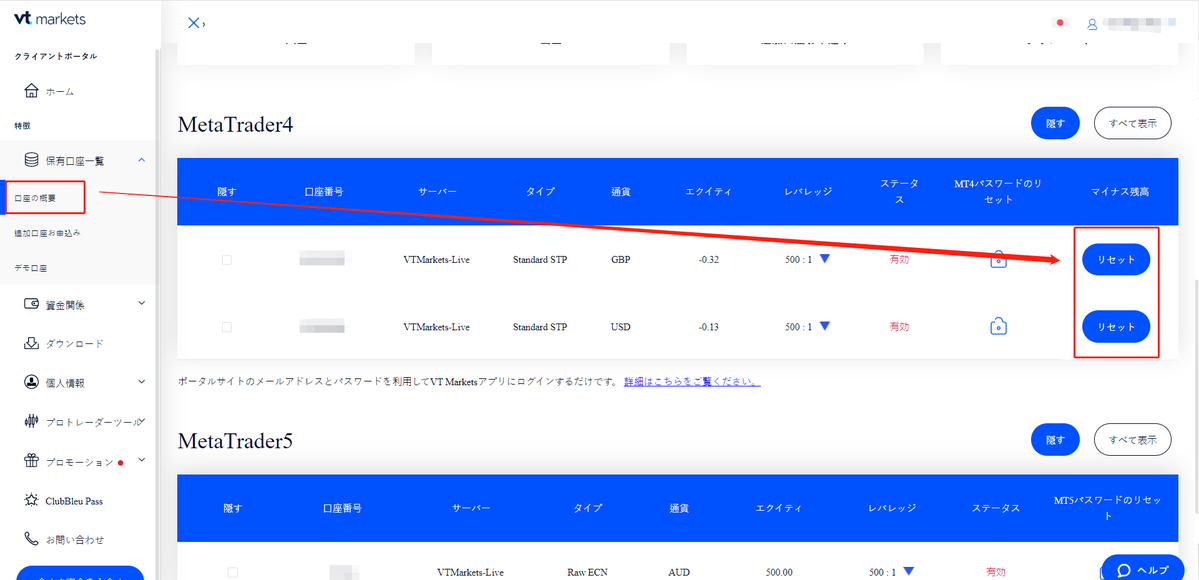Click the -0.32 equity value
The width and height of the screenshot is (1199, 580).
708,259
